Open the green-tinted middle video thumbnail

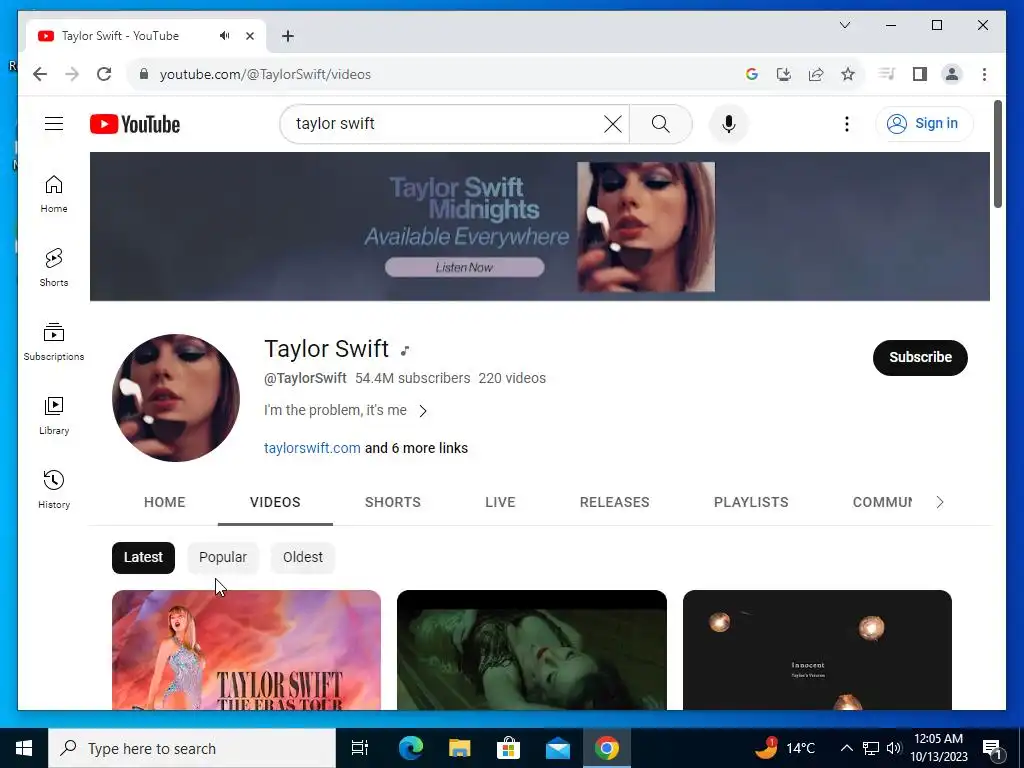pyautogui.click(x=532, y=650)
